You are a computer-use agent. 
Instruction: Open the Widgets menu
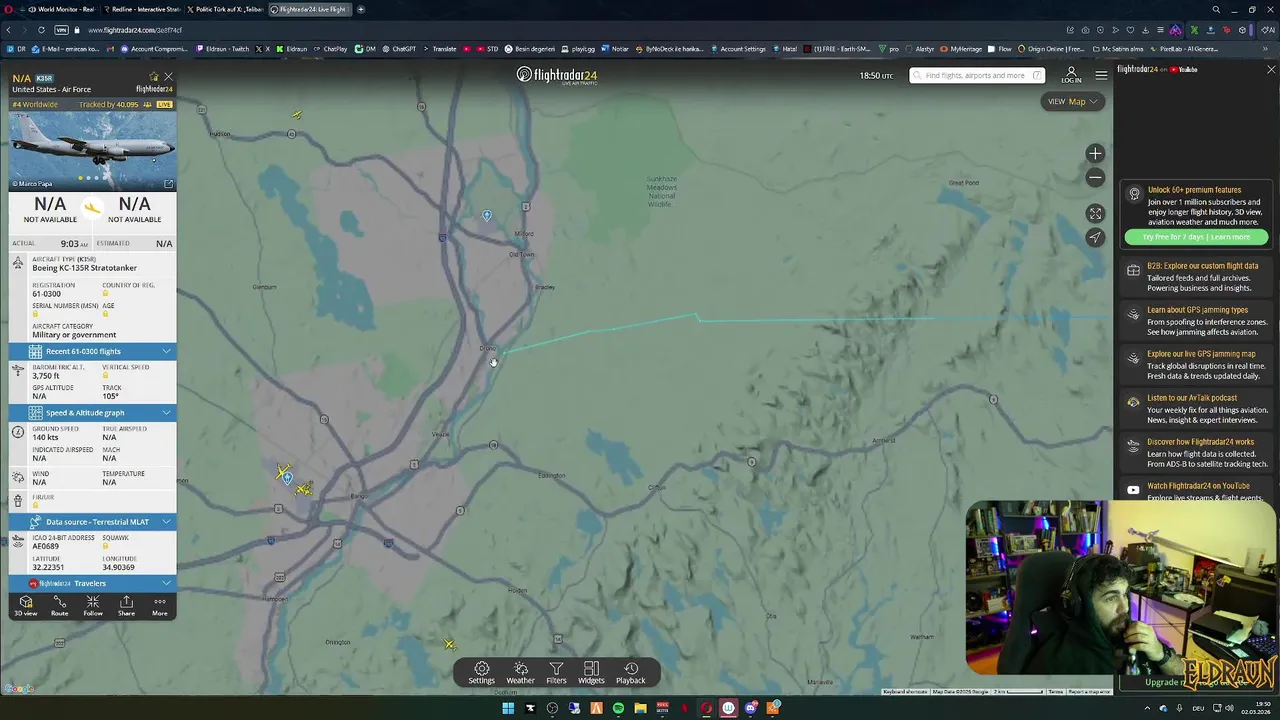(x=591, y=673)
